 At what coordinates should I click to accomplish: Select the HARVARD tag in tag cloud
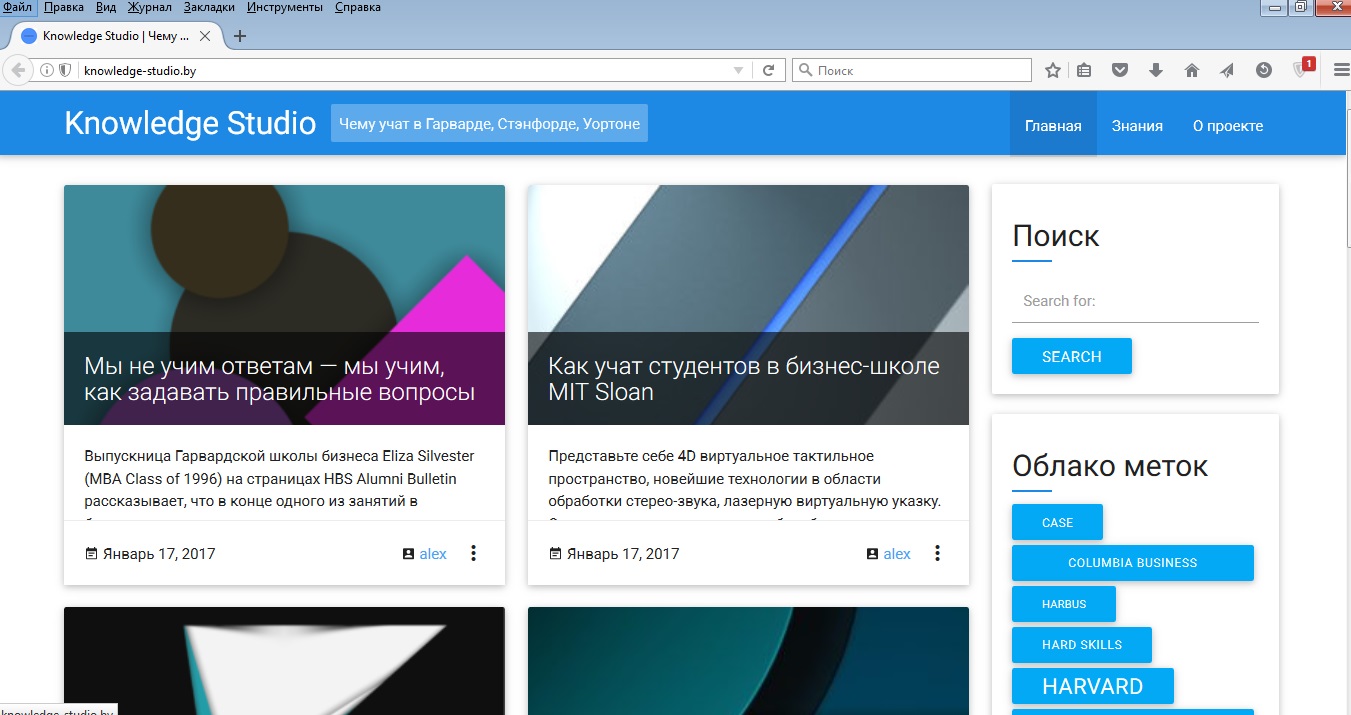point(1092,686)
